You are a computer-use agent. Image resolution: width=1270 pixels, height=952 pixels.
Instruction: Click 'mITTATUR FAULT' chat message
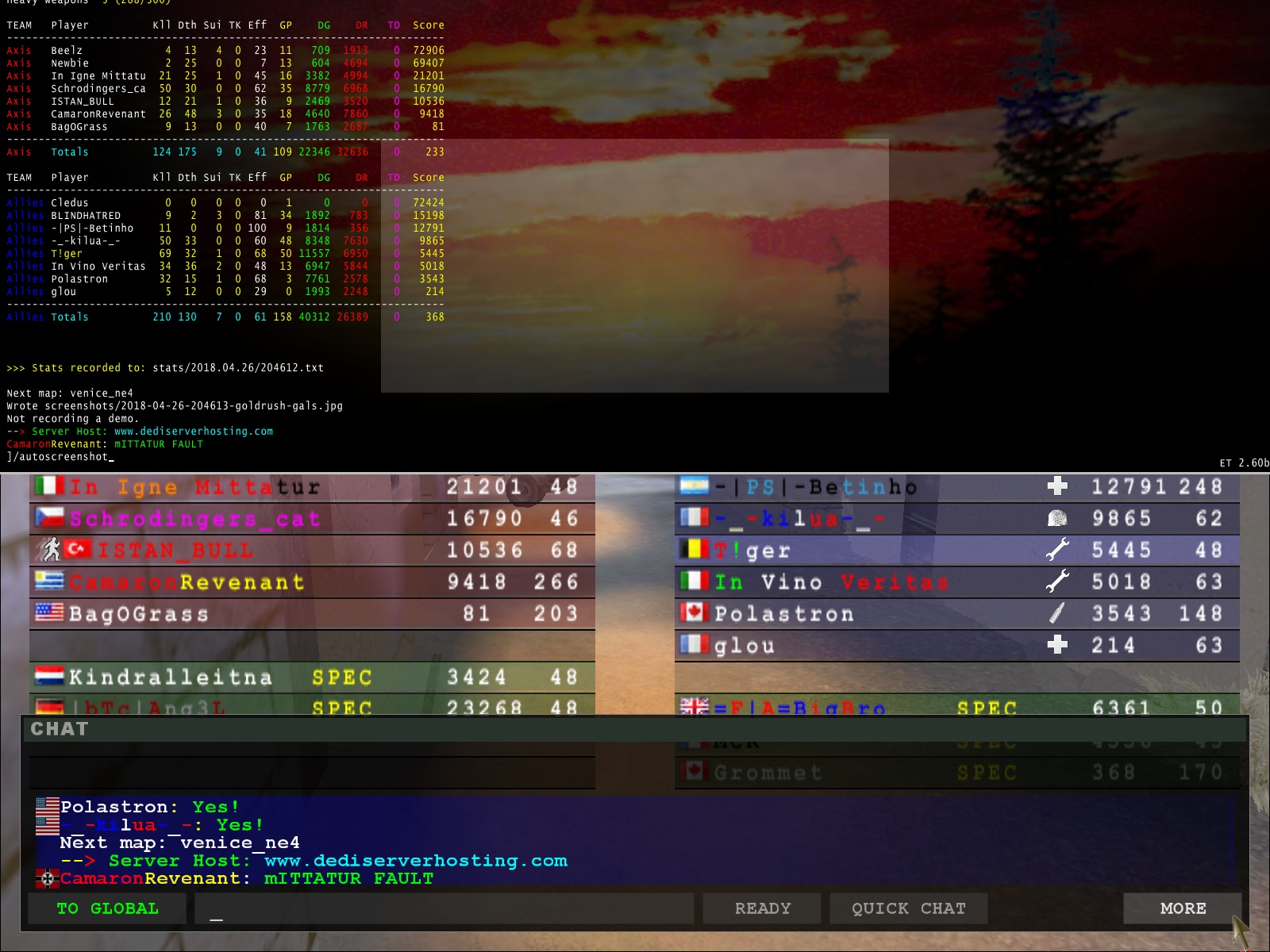348,878
